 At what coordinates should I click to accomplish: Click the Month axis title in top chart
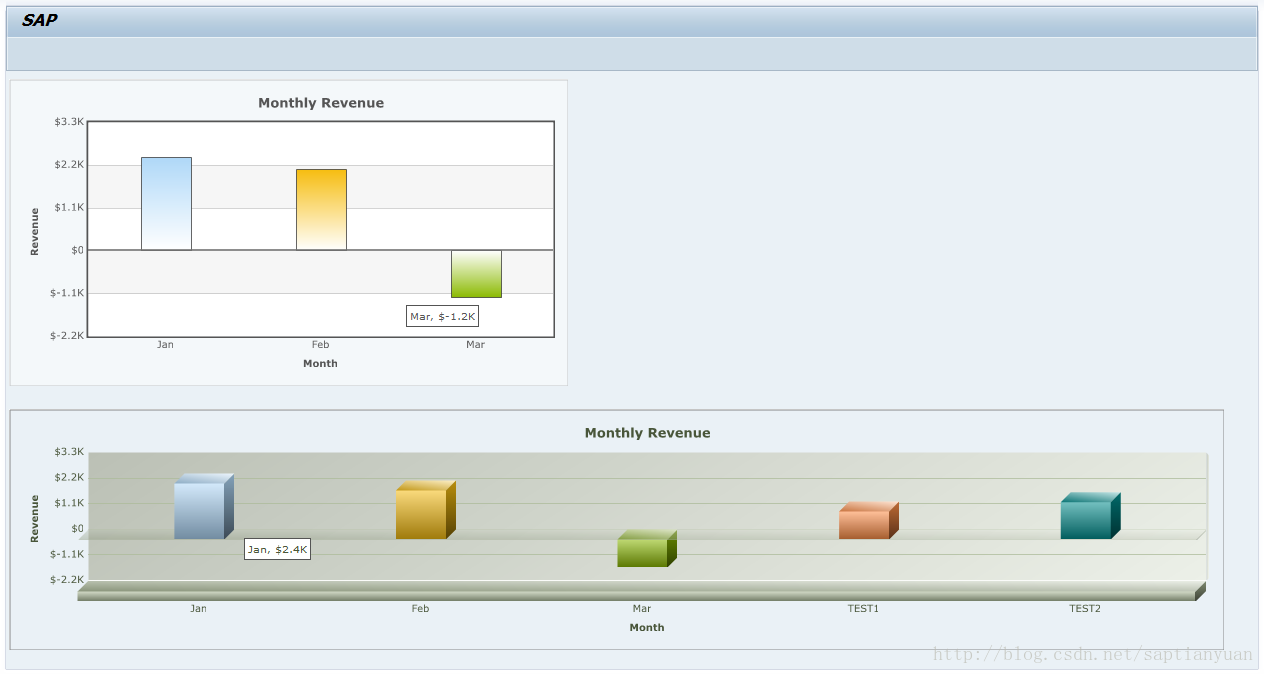click(x=321, y=364)
